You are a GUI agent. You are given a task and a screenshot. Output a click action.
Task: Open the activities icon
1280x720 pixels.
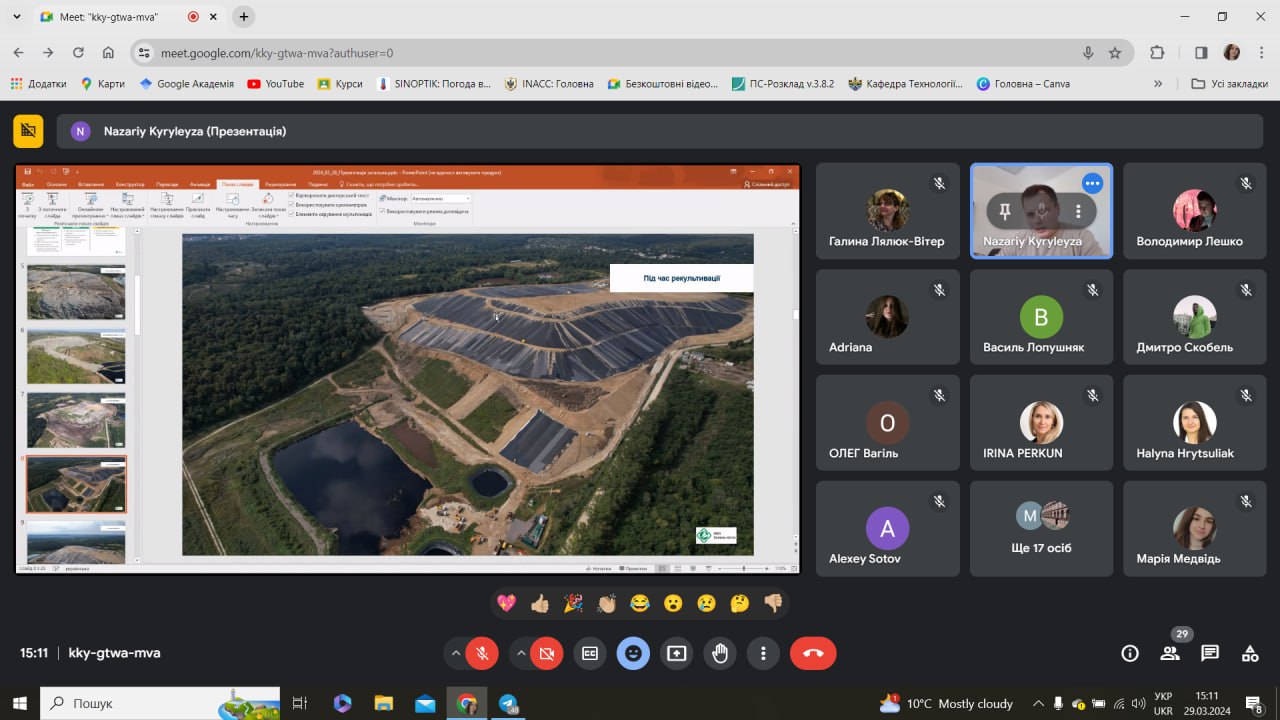(1250, 653)
